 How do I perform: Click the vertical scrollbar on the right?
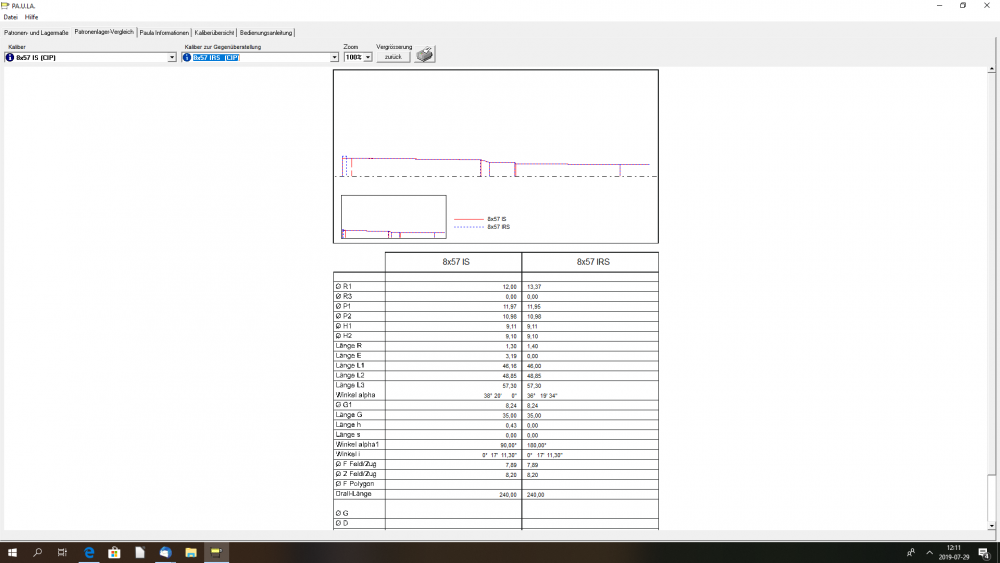(x=992, y=300)
